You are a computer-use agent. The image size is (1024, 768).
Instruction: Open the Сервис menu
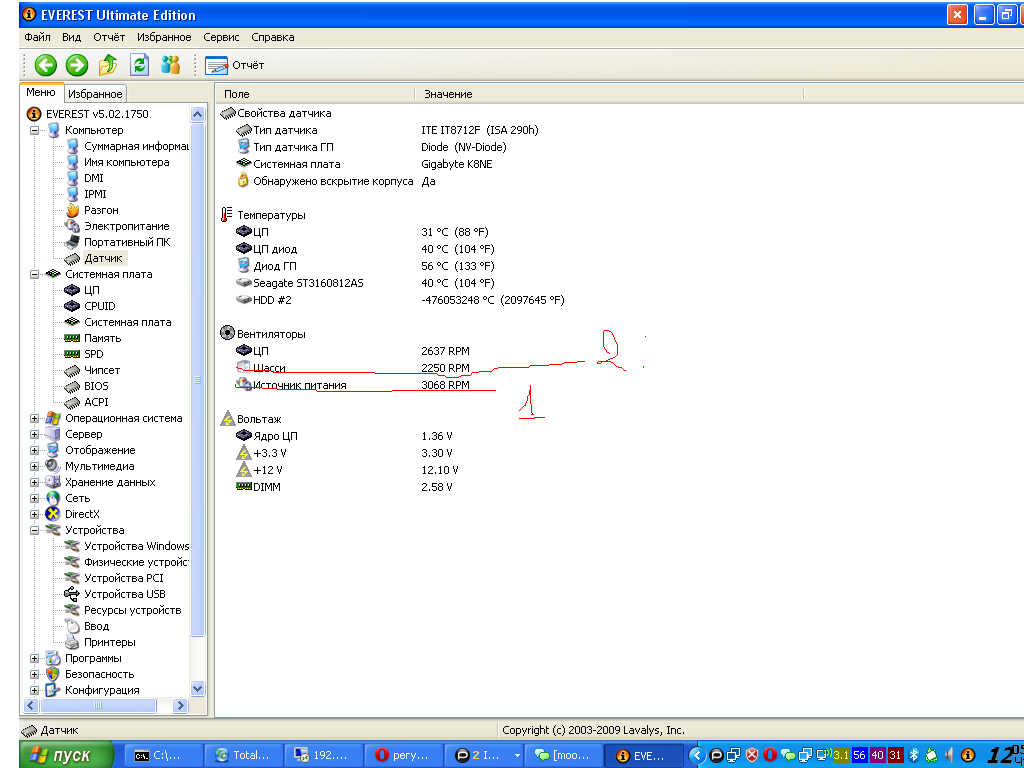tap(221, 37)
